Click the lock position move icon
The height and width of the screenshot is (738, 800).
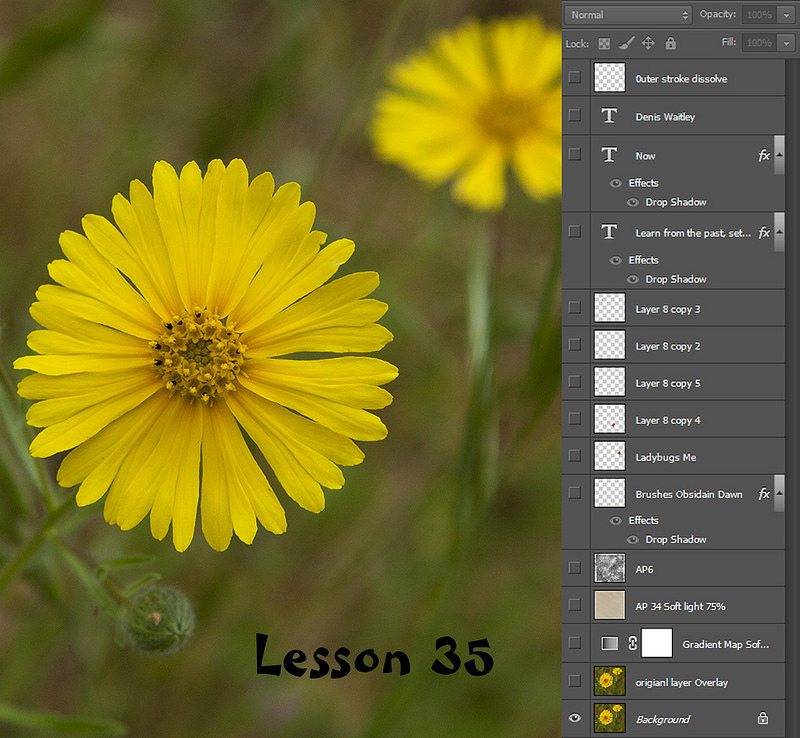[648, 43]
